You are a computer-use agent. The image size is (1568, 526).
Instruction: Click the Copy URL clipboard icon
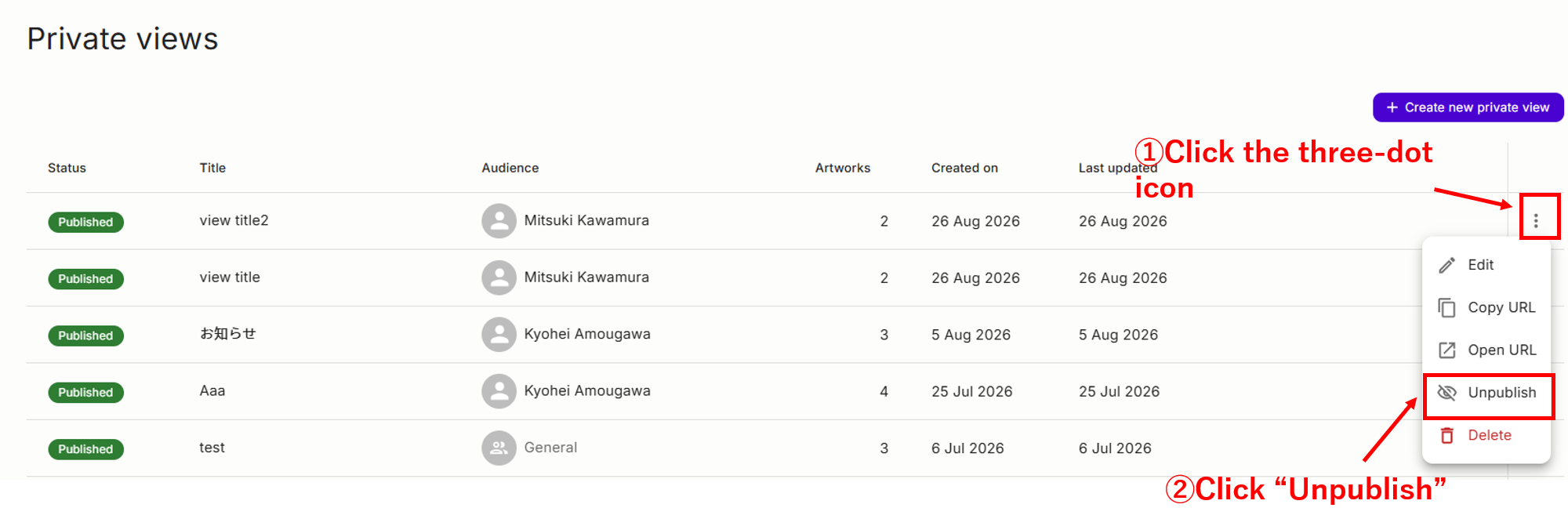click(1446, 307)
